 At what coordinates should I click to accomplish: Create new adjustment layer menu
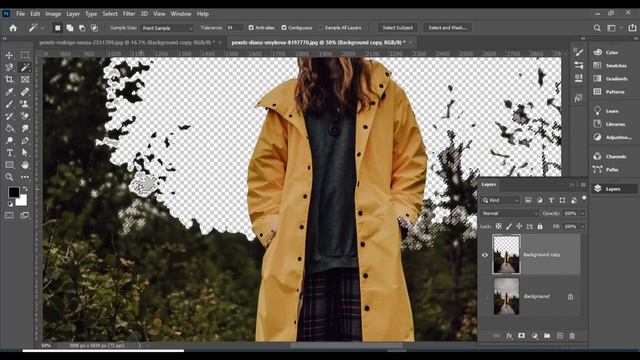(534, 336)
